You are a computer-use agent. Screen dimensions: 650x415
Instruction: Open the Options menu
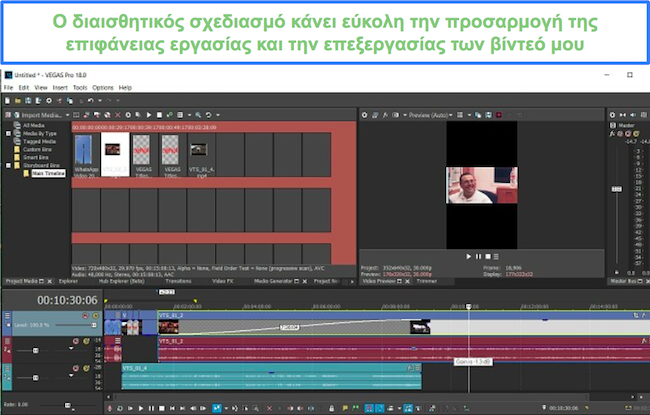pyautogui.click(x=103, y=87)
